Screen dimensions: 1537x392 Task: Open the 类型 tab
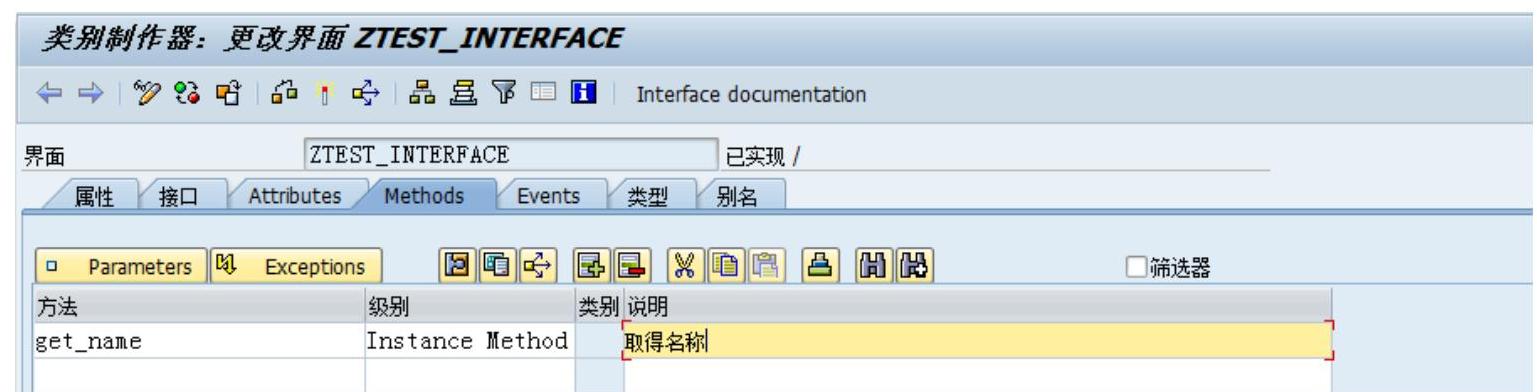(x=646, y=196)
